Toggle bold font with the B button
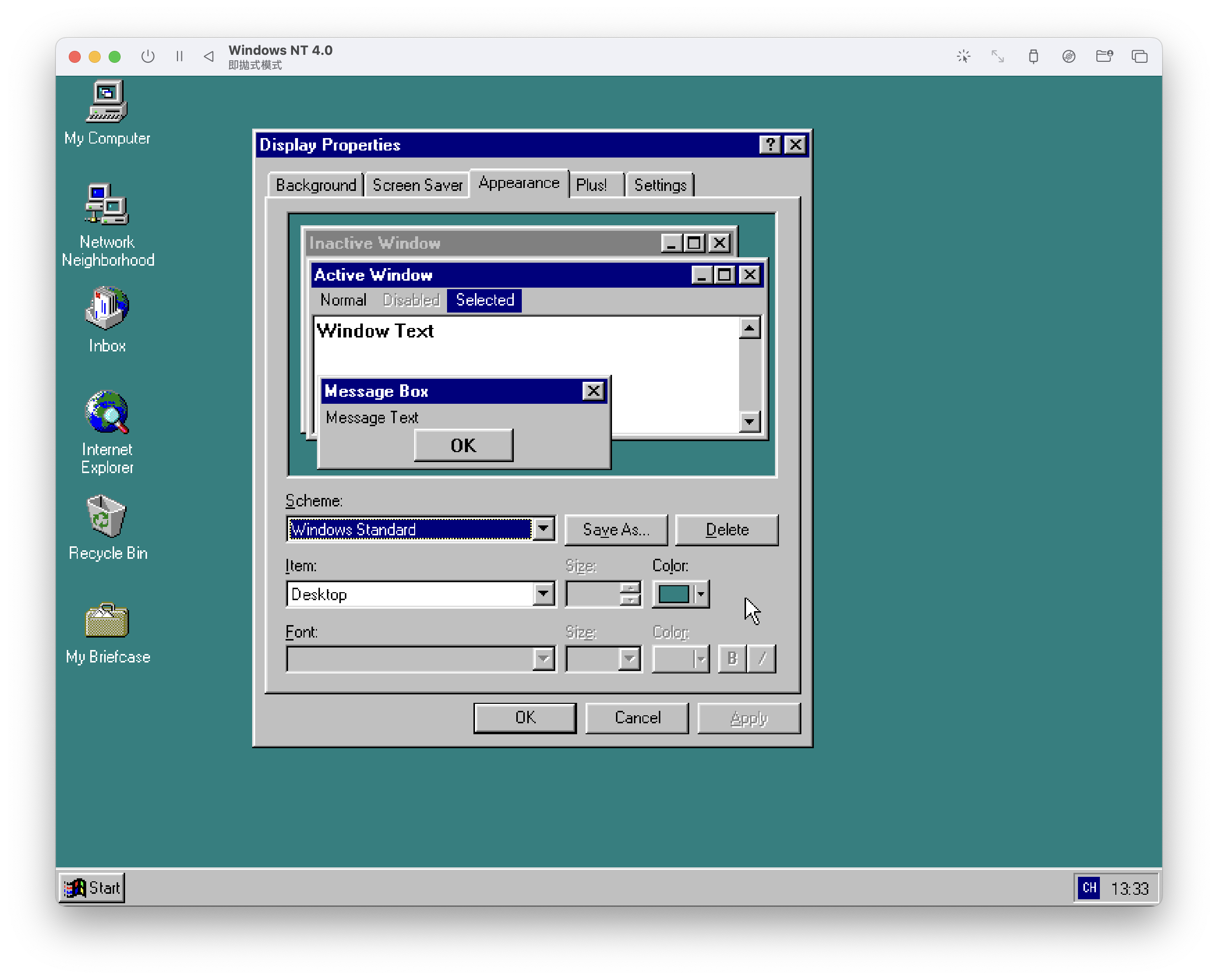The image size is (1218, 980). pos(732,658)
